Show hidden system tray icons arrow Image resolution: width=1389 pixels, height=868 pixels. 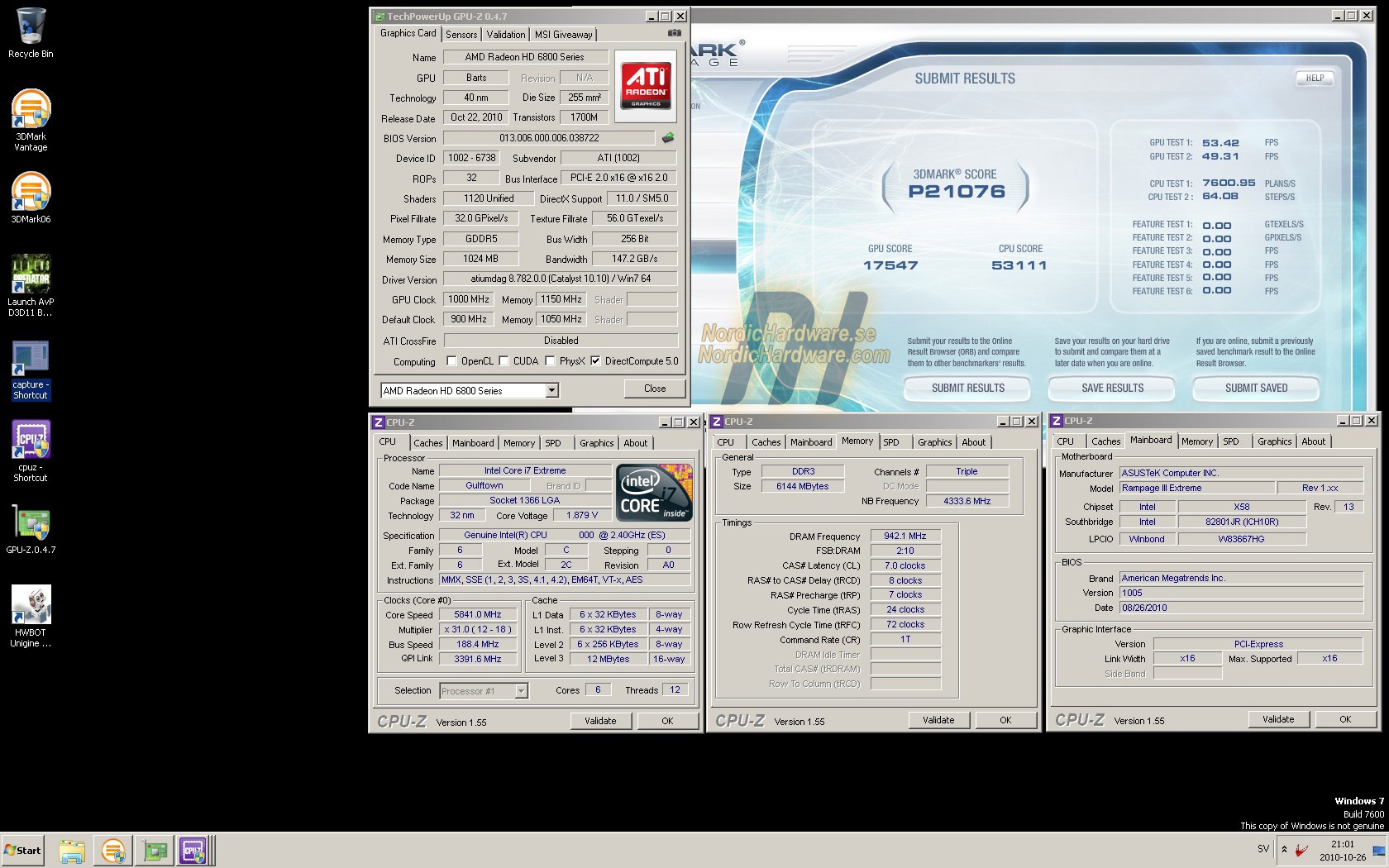coord(1284,849)
